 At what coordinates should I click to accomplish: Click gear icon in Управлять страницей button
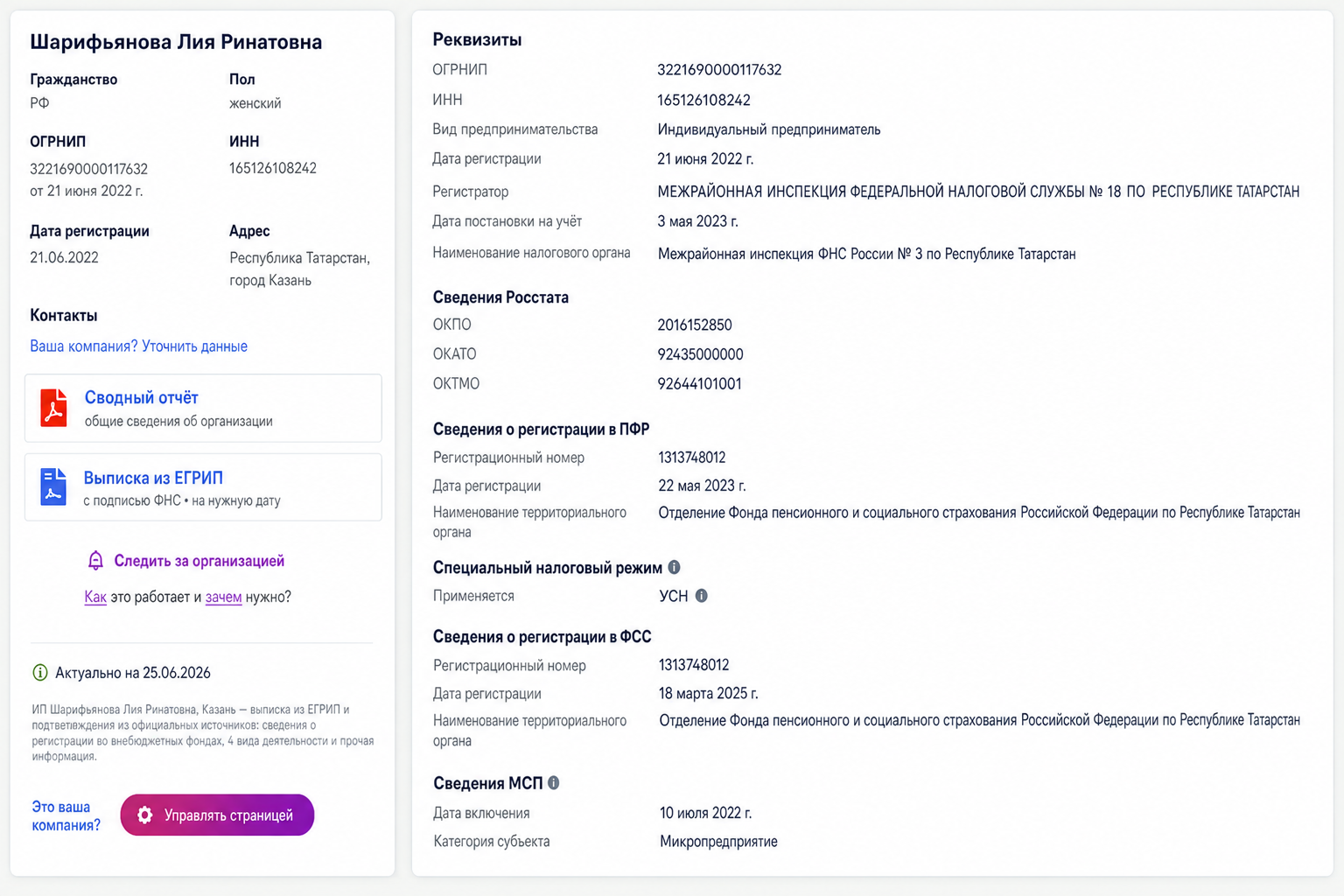click(x=145, y=815)
